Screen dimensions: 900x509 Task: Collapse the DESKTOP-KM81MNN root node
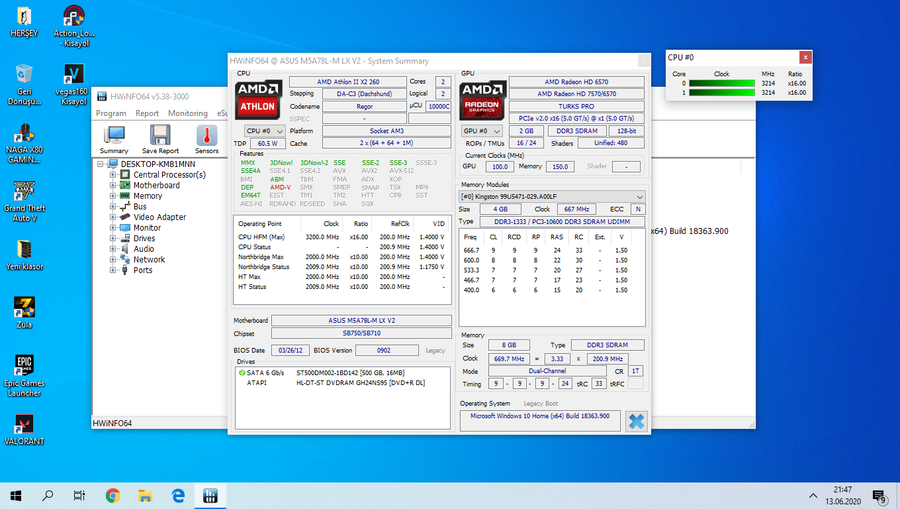coord(100,164)
